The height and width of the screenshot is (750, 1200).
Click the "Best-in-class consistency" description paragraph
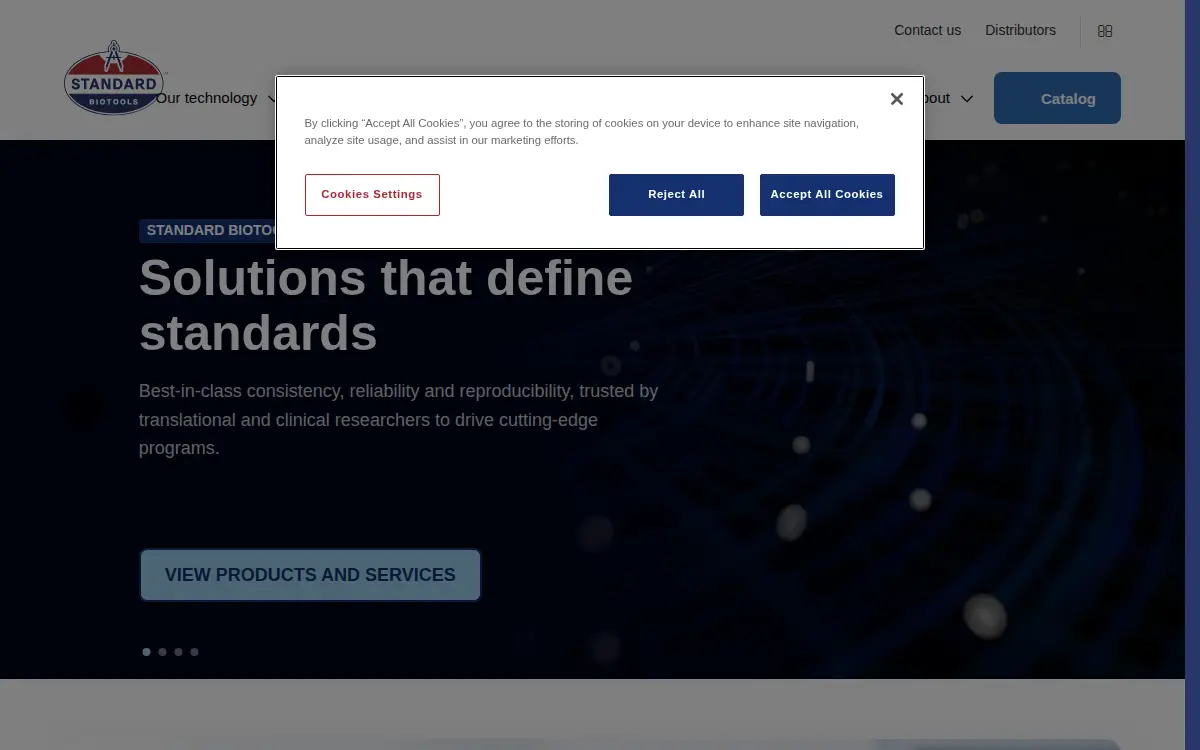tap(399, 419)
